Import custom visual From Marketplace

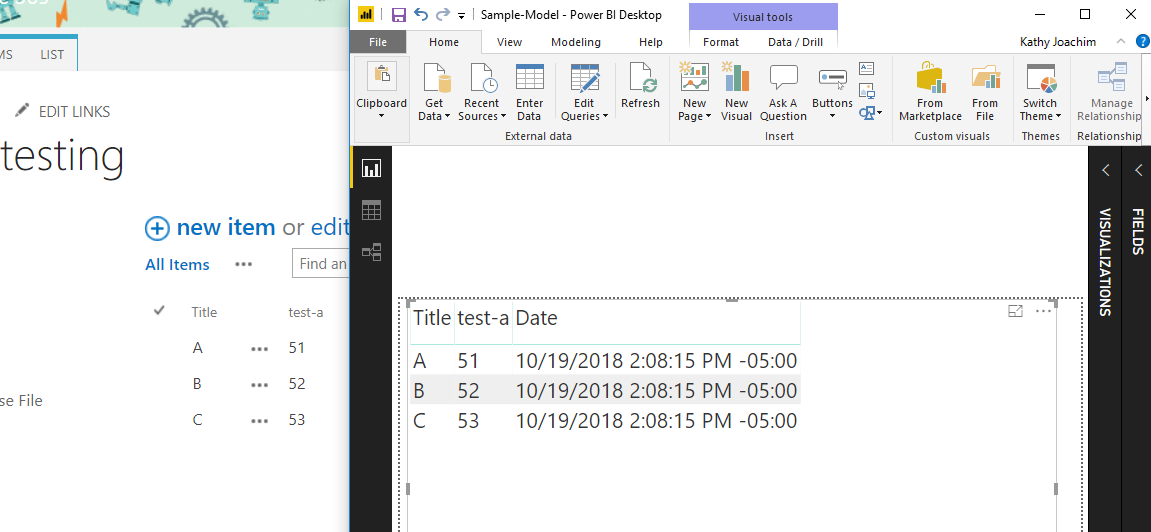[930, 92]
